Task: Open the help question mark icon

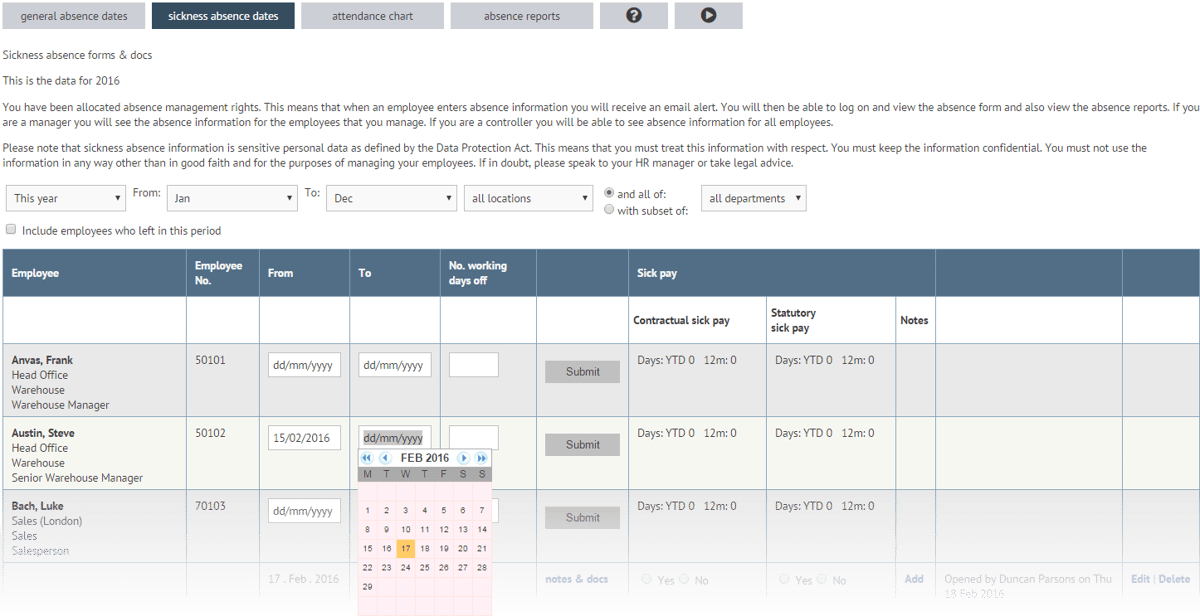Action: pos(634,15)
